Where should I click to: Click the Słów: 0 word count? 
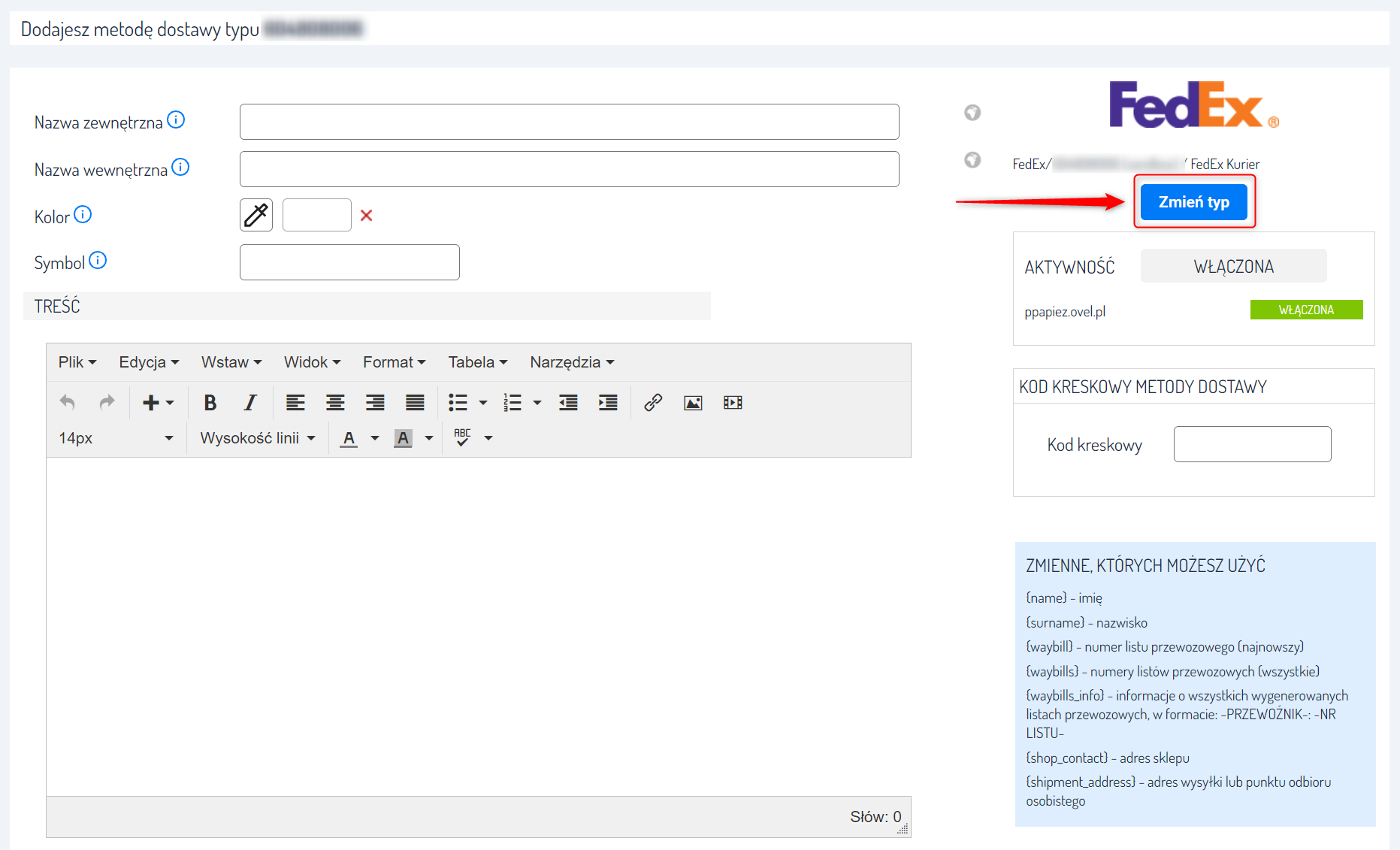875,817
